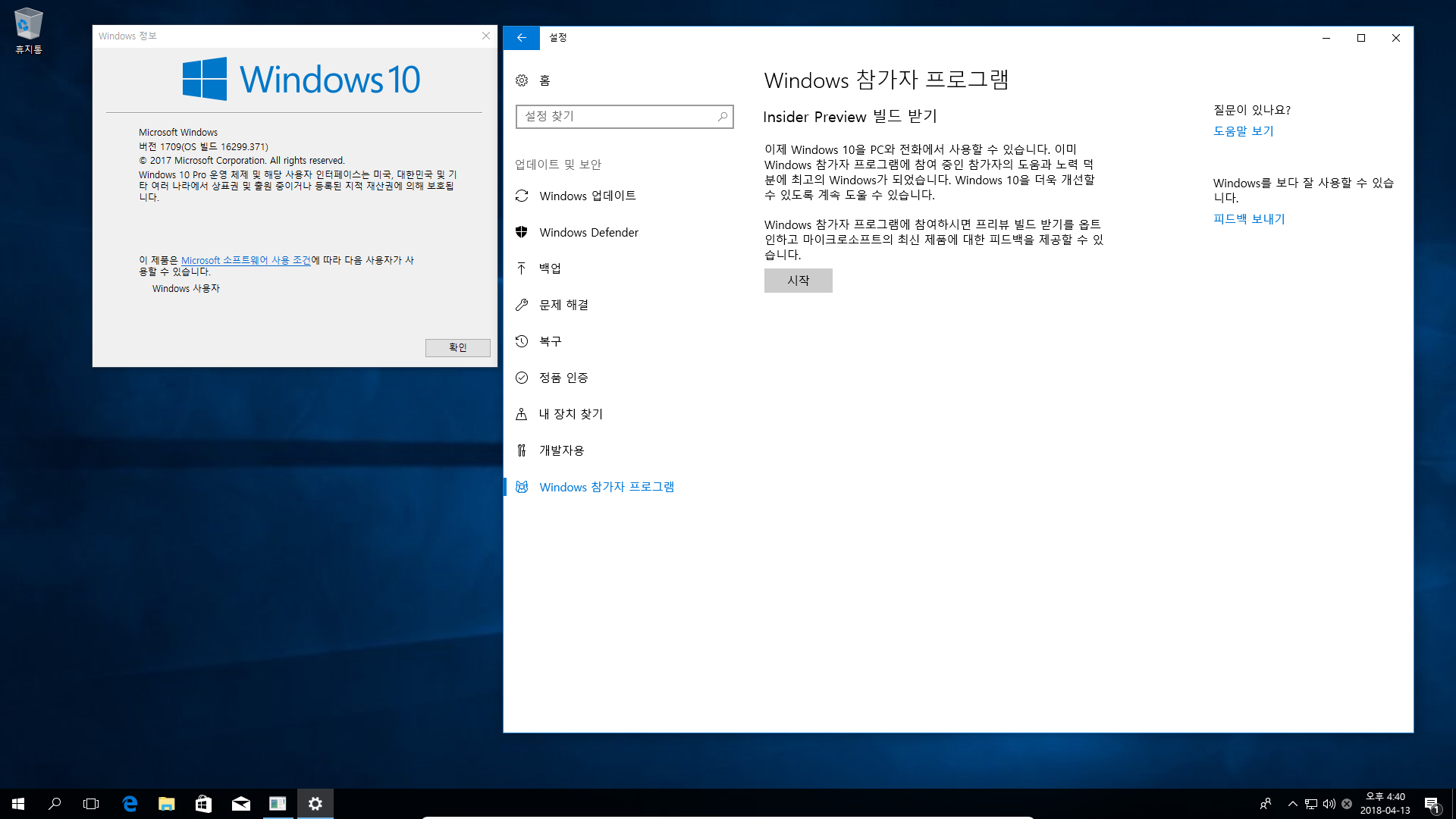Open the Recycle Bin desktop icon

tap(28, 30)
